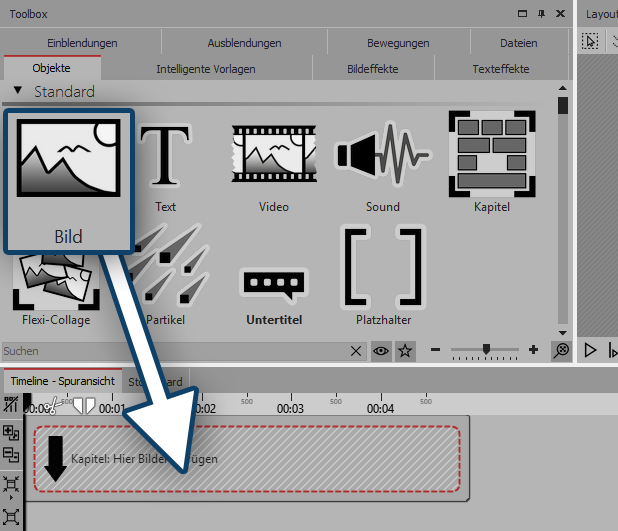Click the right white range marker on ruler
Image resolution: width=618 pixels, height=531 pixels.
point(90,405)
